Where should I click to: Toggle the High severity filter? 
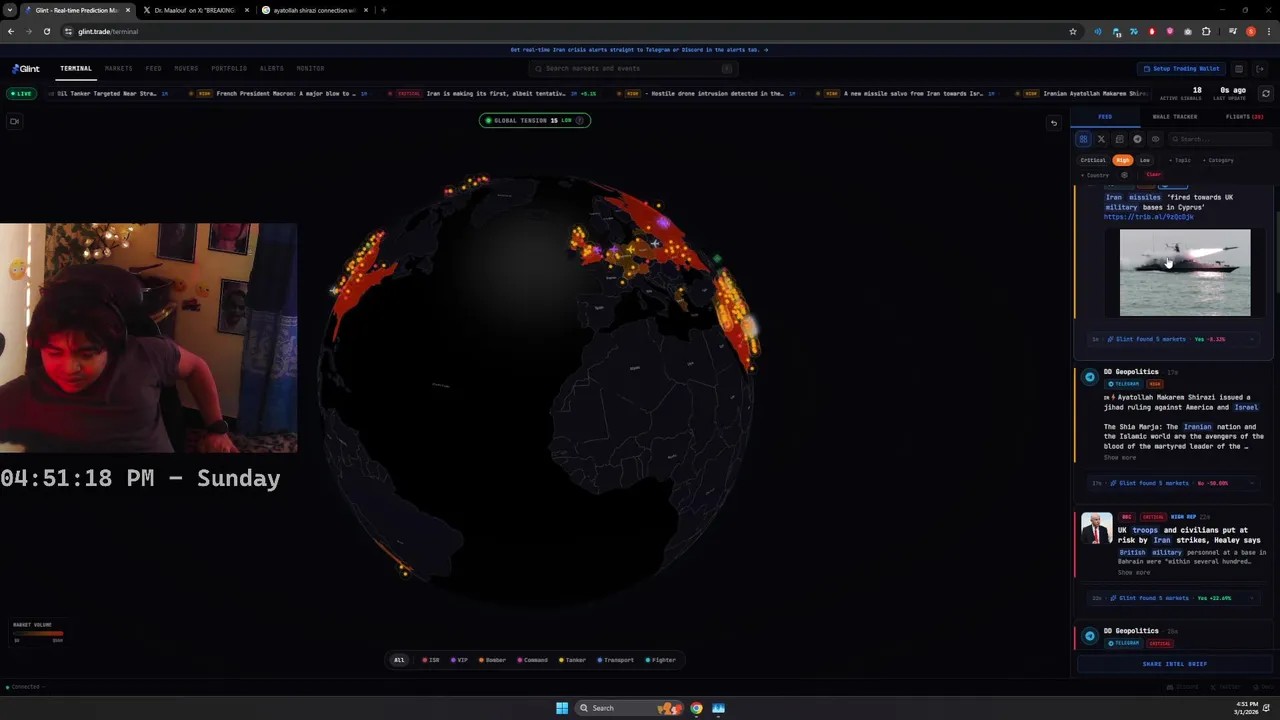click(x=1123, y=160)
